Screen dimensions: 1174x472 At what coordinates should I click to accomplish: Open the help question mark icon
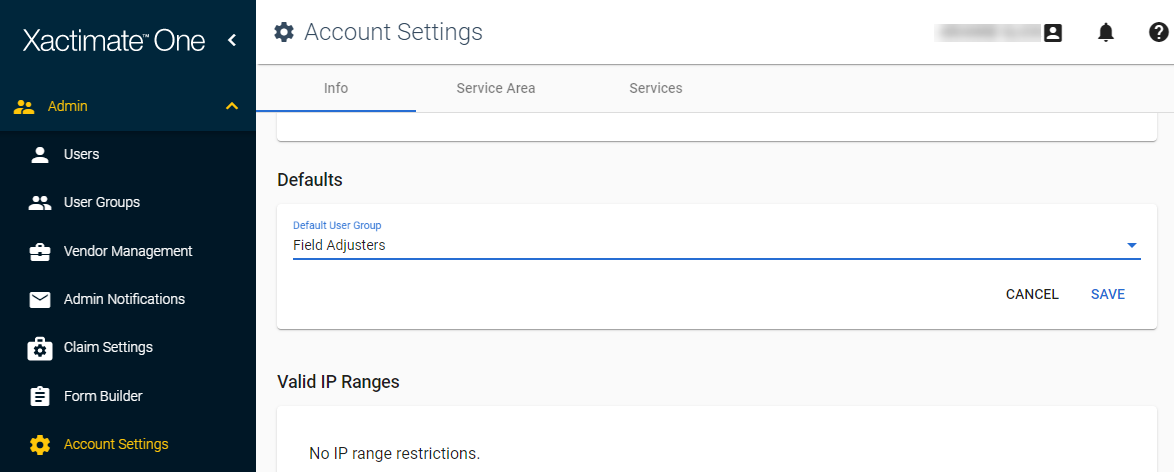(x=1158, y=32)
